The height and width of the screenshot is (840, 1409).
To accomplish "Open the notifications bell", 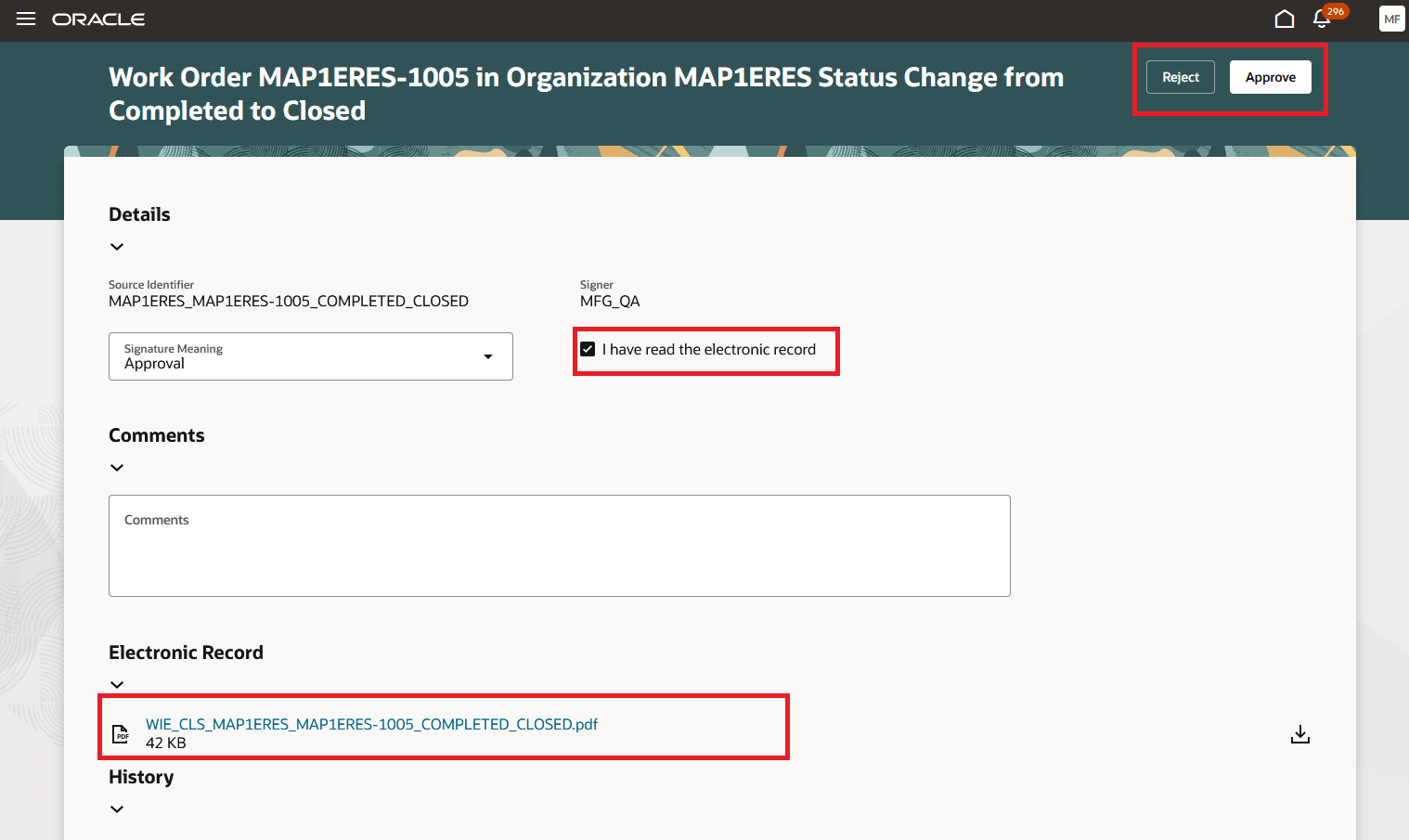I will [x=1321, y=19].
